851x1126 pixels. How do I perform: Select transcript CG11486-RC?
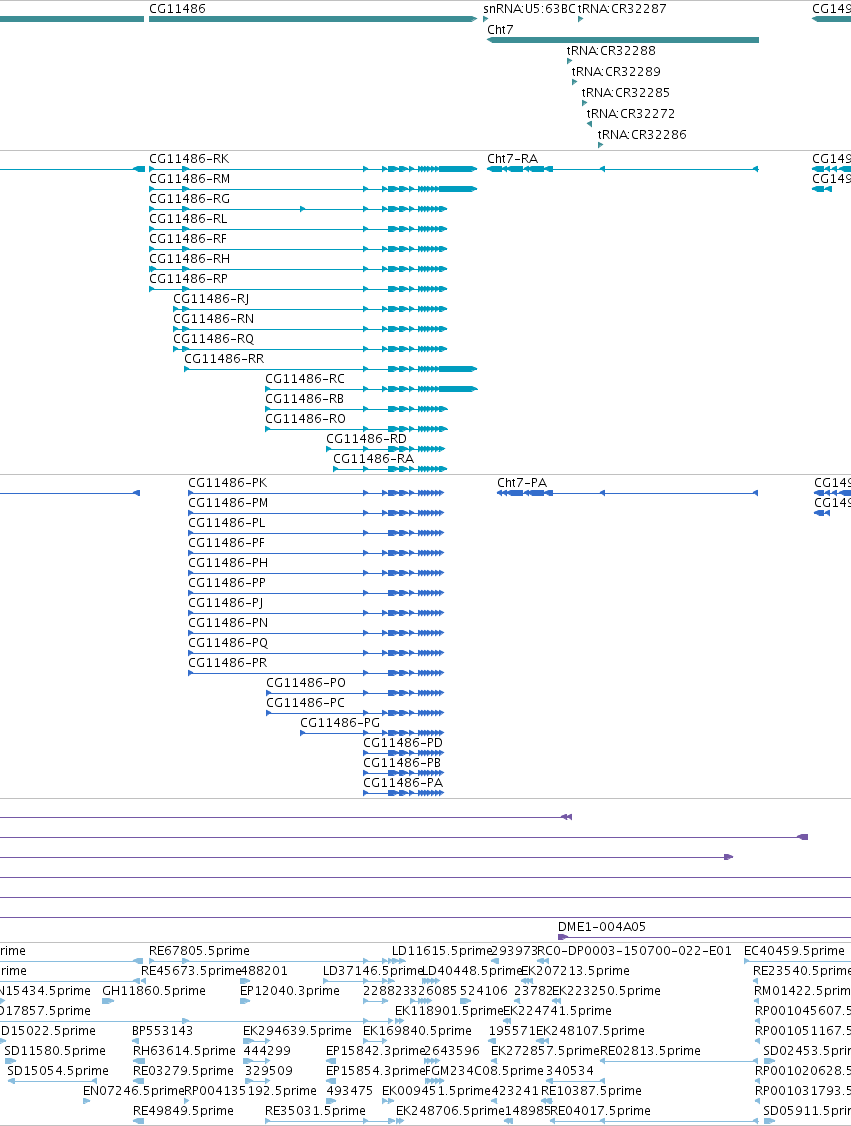(305, 379)
